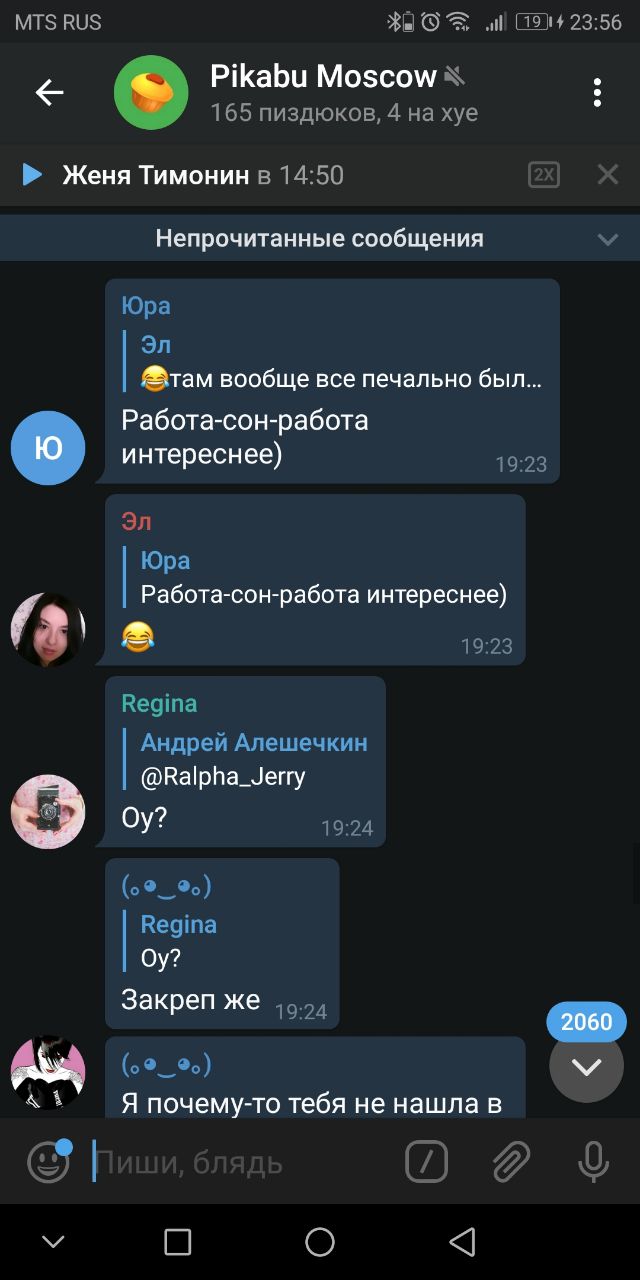Collapse the unread messages chevron
Viewport: 640px width, 1280px height.
(608, 239)
